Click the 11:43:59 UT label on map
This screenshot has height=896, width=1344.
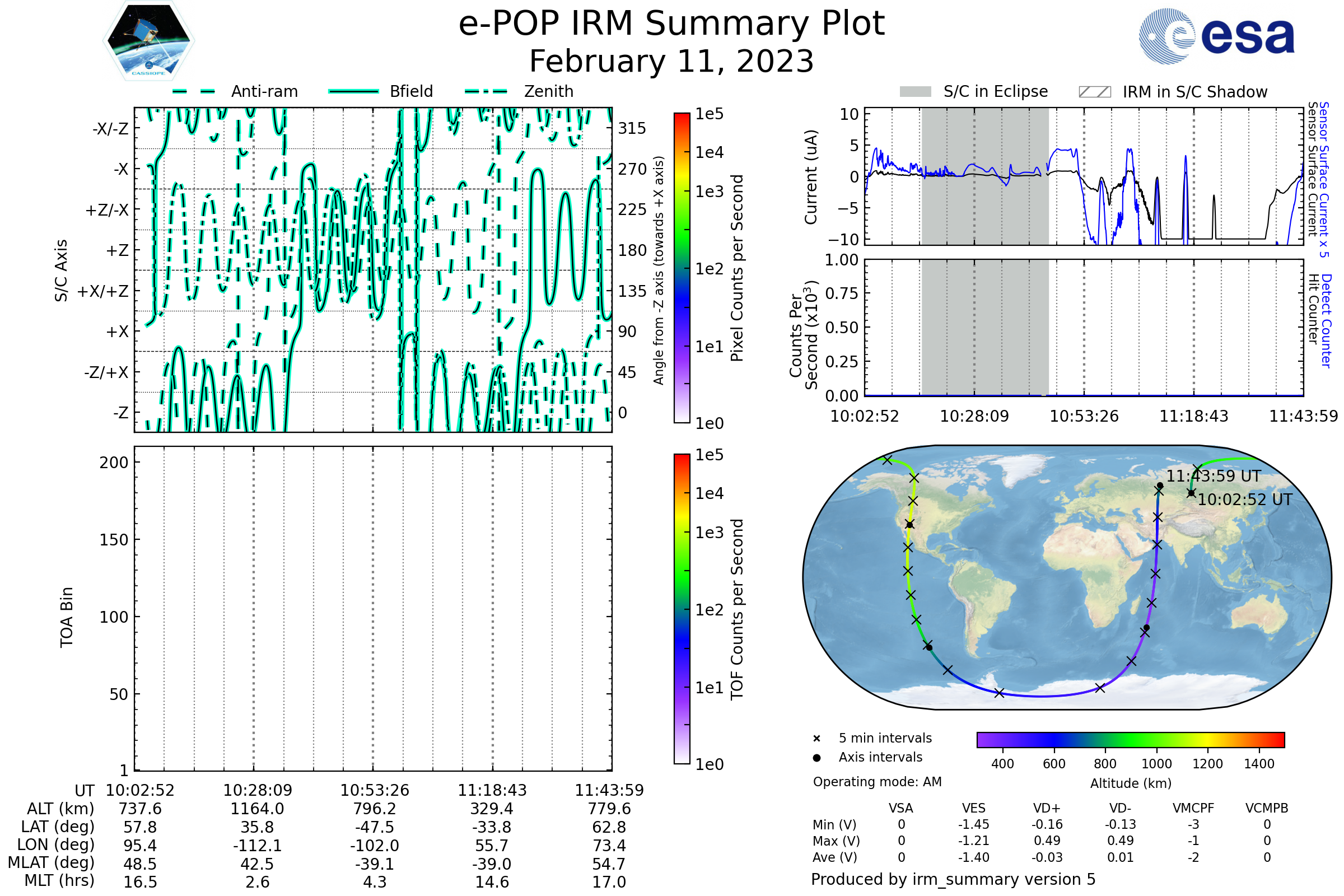point(1213,476)
